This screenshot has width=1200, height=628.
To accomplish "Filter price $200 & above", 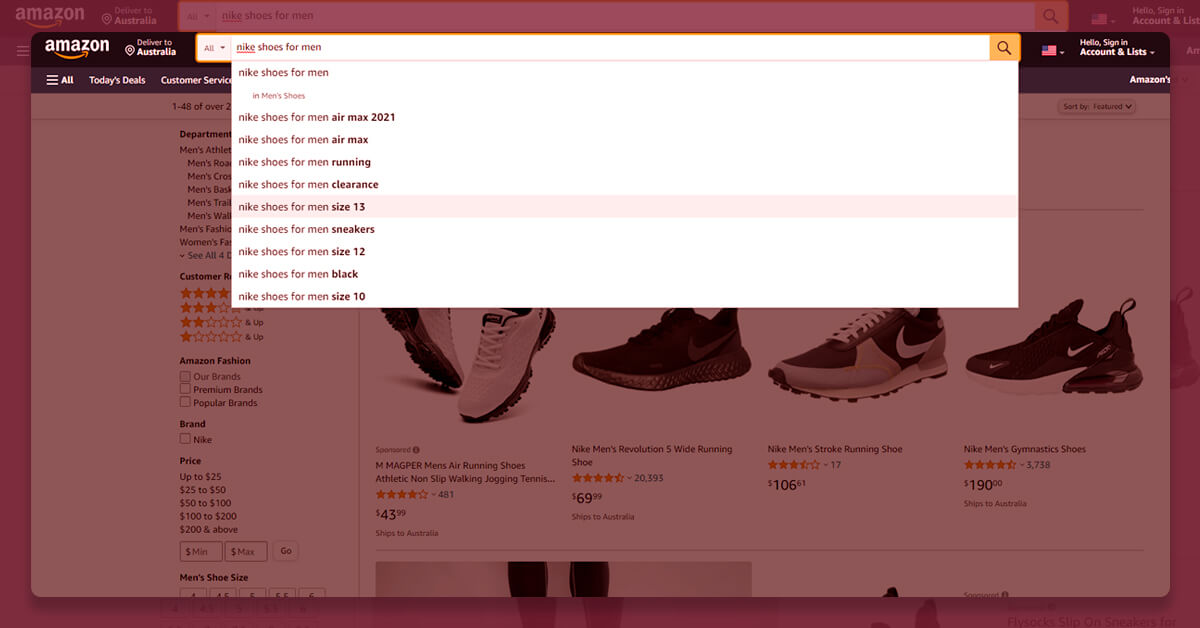I will click(x=209, y=529).
